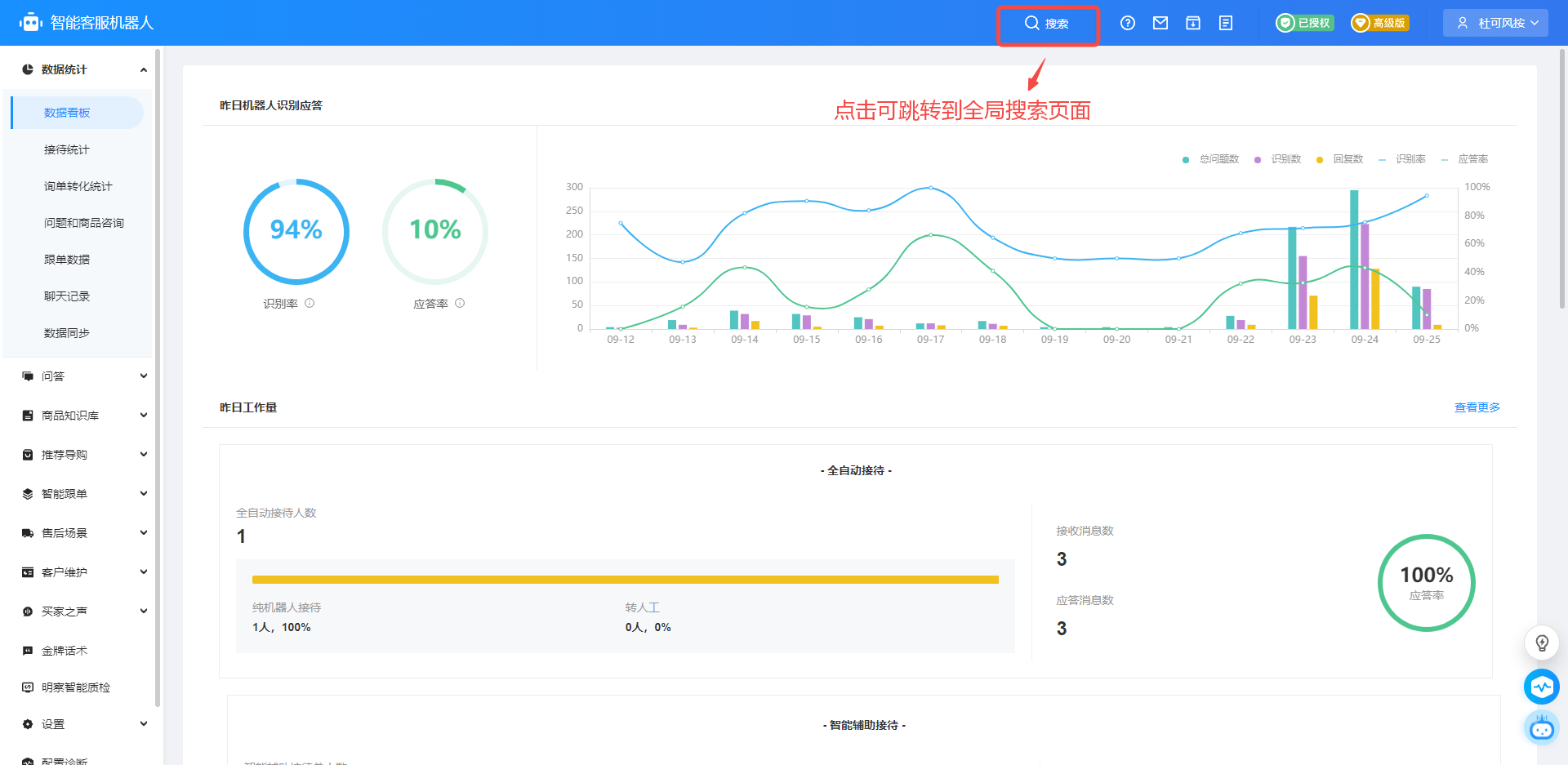This screenshot has width=1568, height=765.
Task: Click the 智能客服机器人 title
Action: point(102,23)
